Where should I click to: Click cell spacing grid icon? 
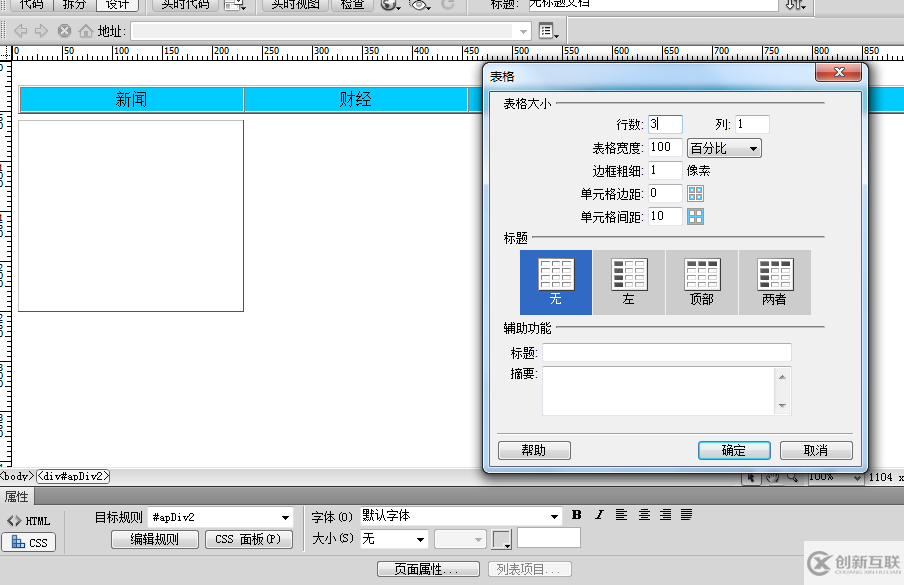tap(695, 217)
